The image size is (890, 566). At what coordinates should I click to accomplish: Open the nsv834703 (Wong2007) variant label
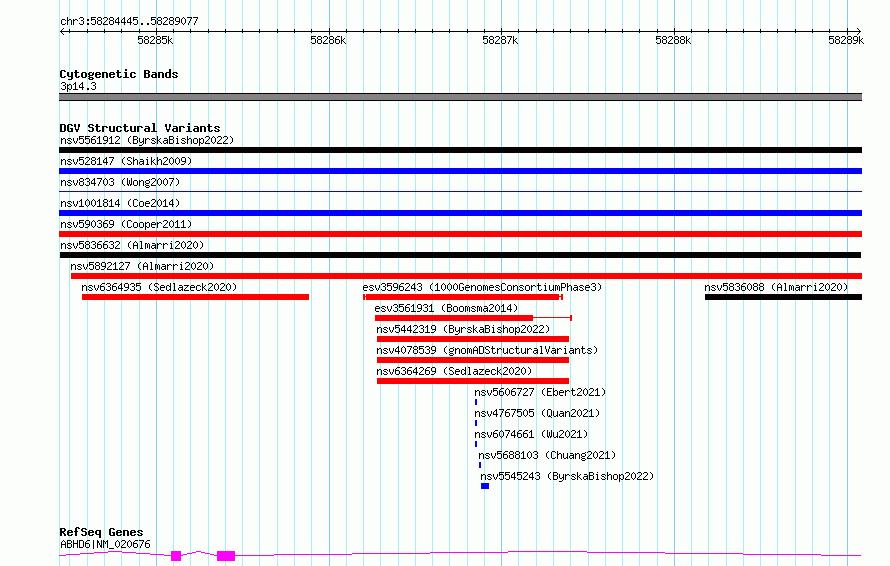click(x=120, y=182)
